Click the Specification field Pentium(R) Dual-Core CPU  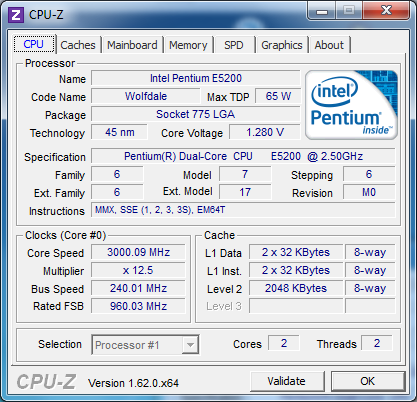coord(243,156)
